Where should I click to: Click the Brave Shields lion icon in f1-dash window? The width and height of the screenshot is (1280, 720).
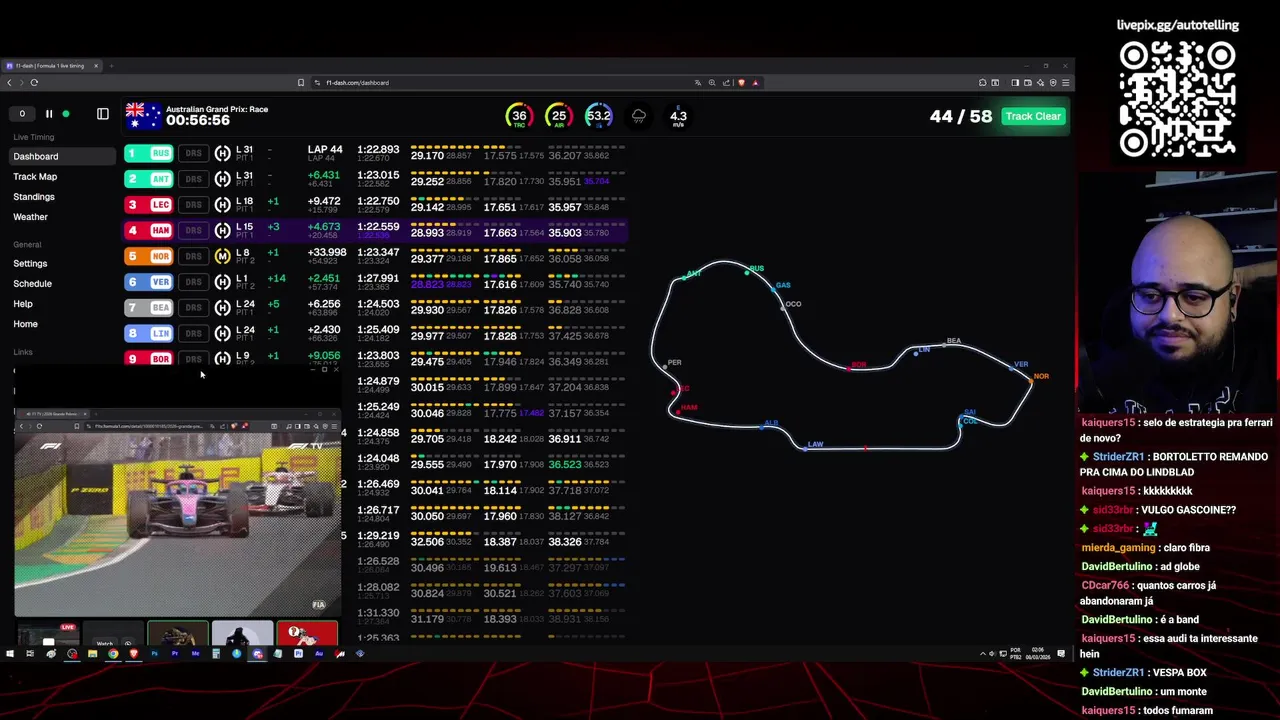741,83
